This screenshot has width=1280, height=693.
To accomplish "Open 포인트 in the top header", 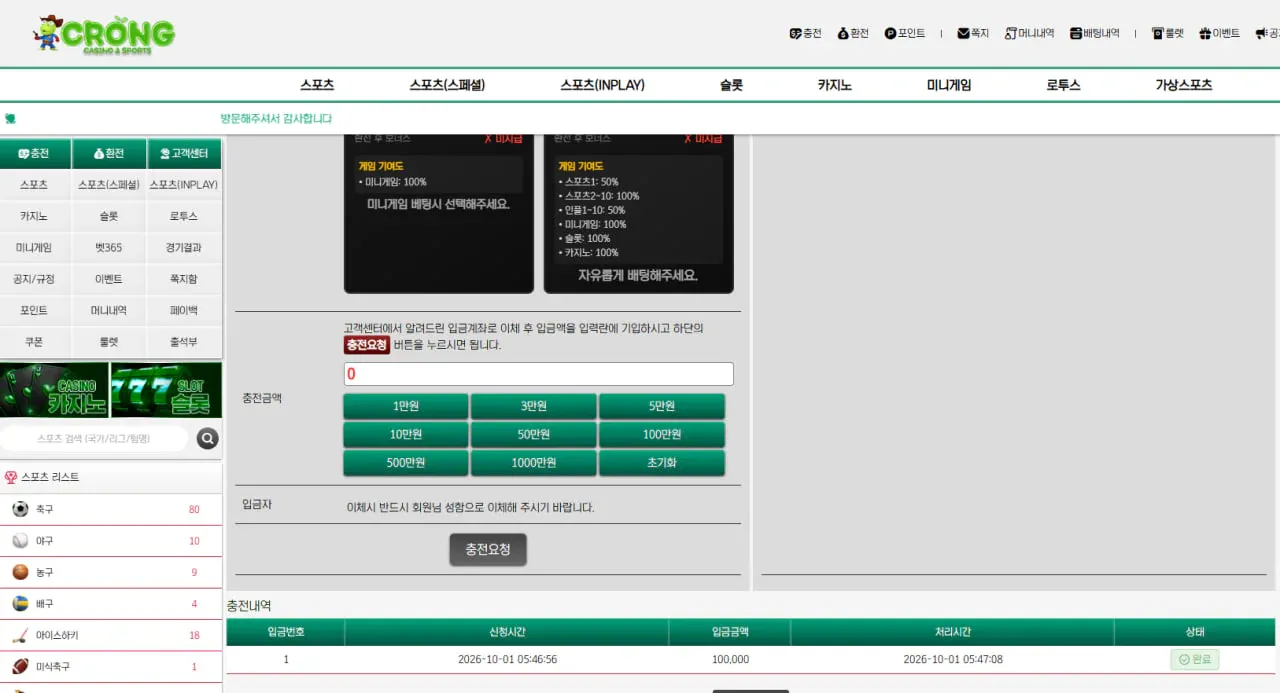I will click(x=905, y=33).
